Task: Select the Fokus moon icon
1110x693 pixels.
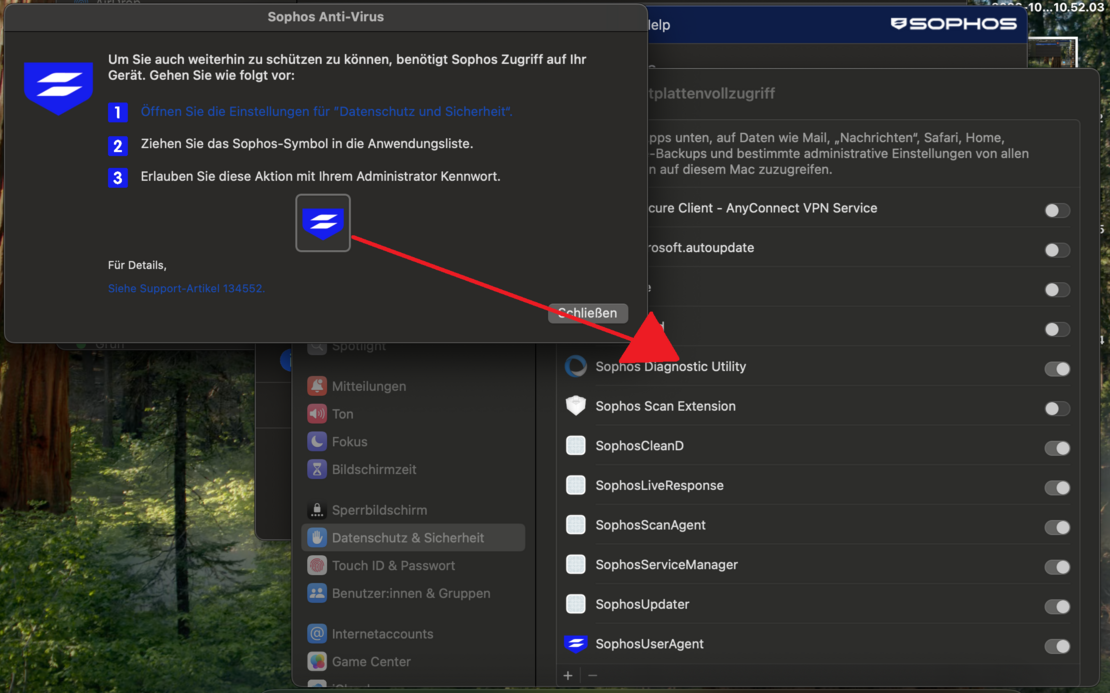Action: coord(317,441)
